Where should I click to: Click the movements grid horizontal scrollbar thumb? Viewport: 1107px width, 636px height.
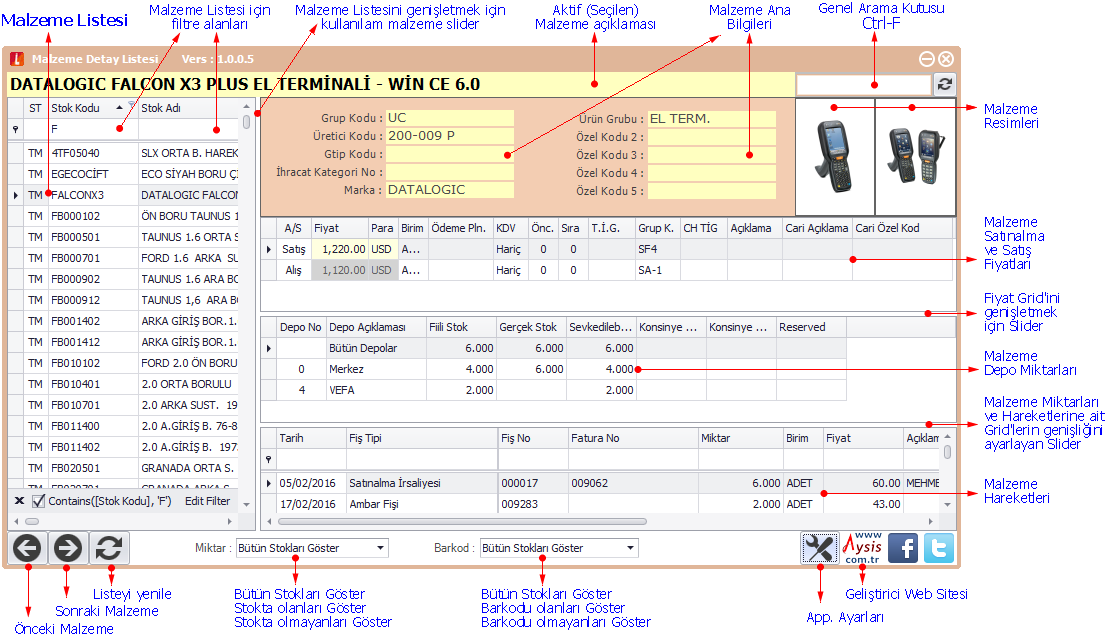(x=462, y=522)
